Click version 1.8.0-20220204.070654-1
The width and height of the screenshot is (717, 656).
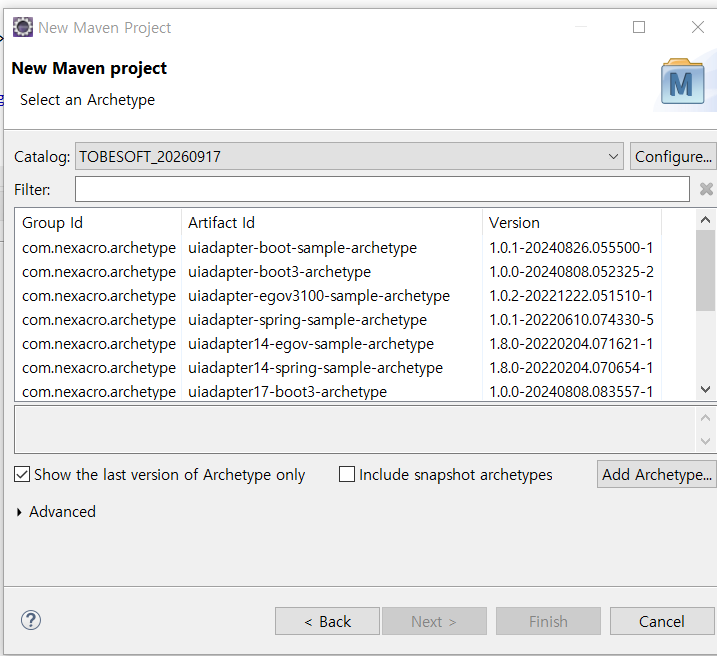click(x=571, y=368)
